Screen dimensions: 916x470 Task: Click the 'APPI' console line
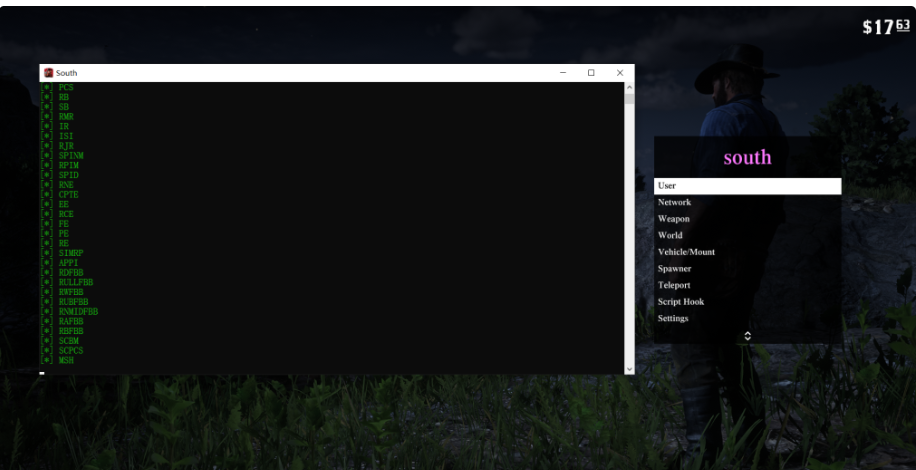(60, 263)
